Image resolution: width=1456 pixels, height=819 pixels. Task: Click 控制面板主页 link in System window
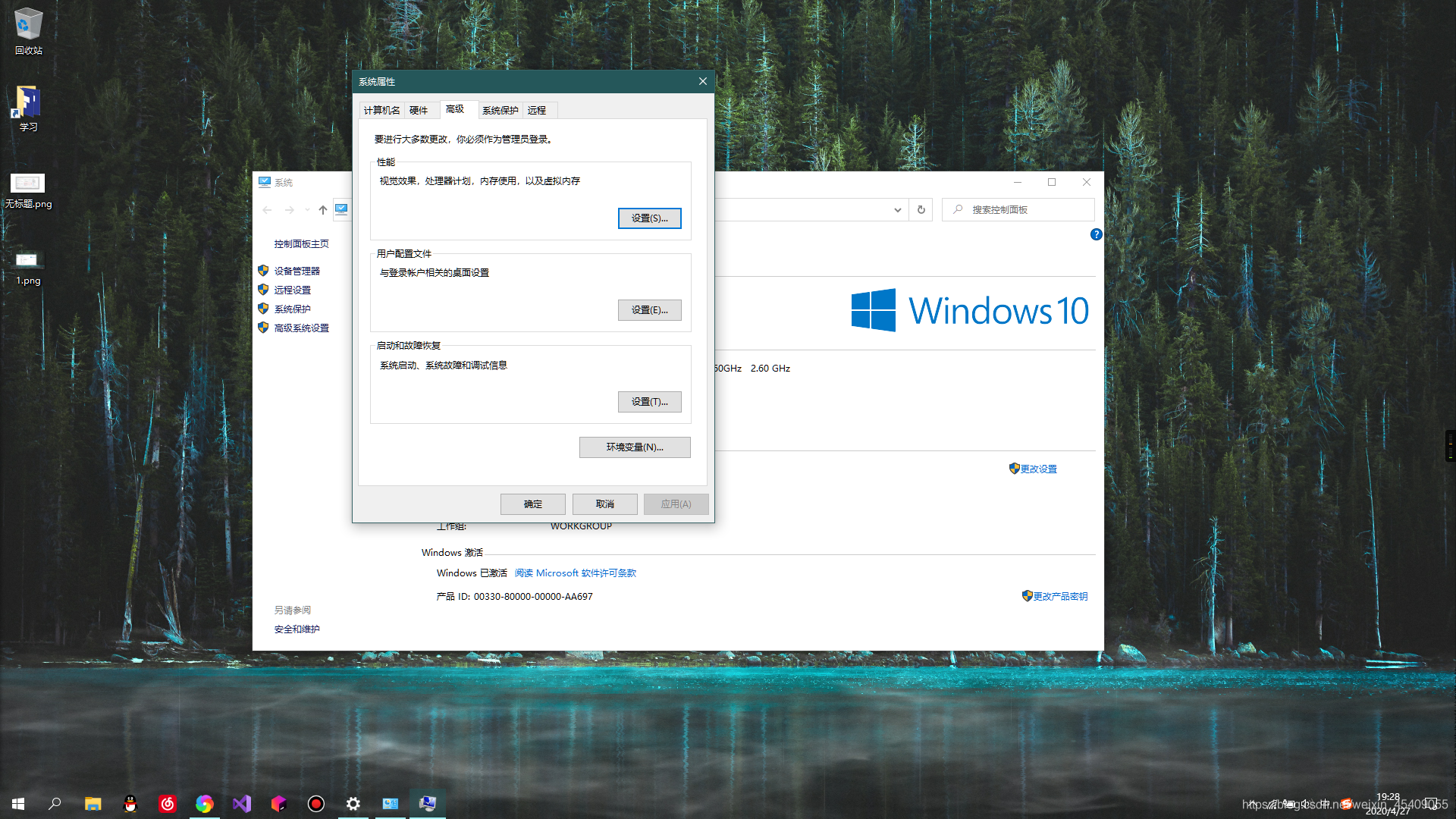tap(302, 244)
